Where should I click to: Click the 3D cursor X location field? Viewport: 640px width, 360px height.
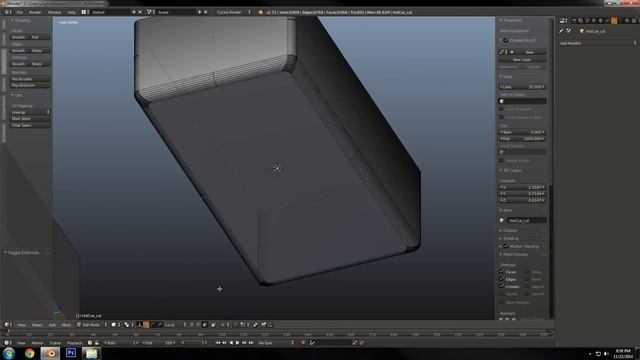(x=522, y=187)
